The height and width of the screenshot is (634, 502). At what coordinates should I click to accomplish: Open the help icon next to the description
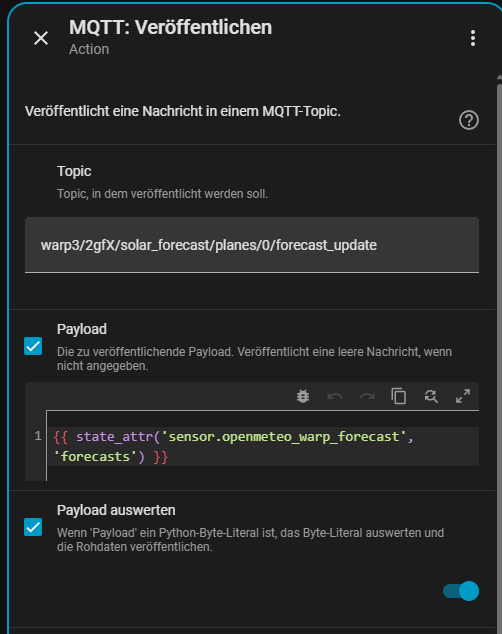pos(469,120)
